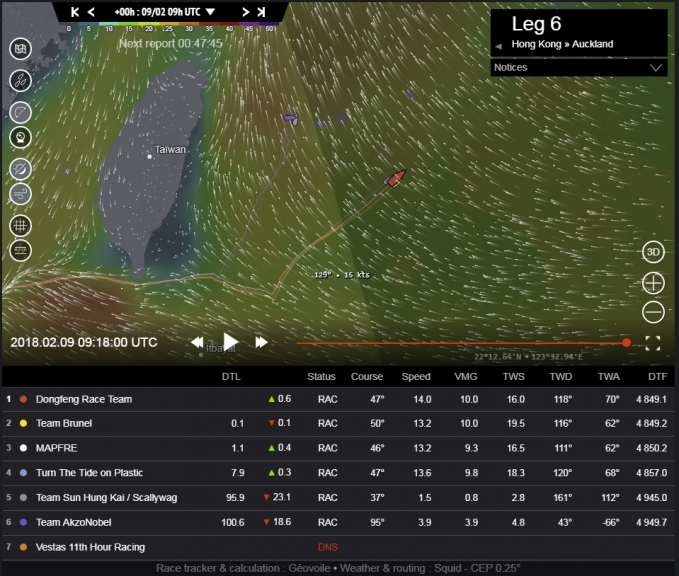Image resolution: width=679 pixels, height=576 pixels.
Task: Expand the Notices panel
Action: point(579,68)
